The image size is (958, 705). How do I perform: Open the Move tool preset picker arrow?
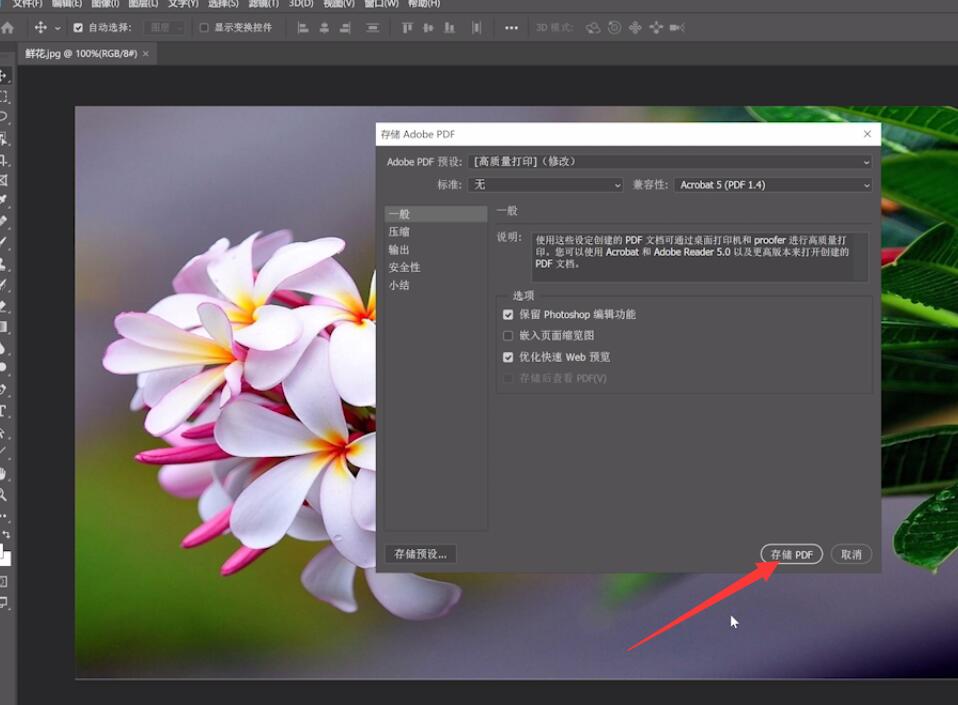57,28
